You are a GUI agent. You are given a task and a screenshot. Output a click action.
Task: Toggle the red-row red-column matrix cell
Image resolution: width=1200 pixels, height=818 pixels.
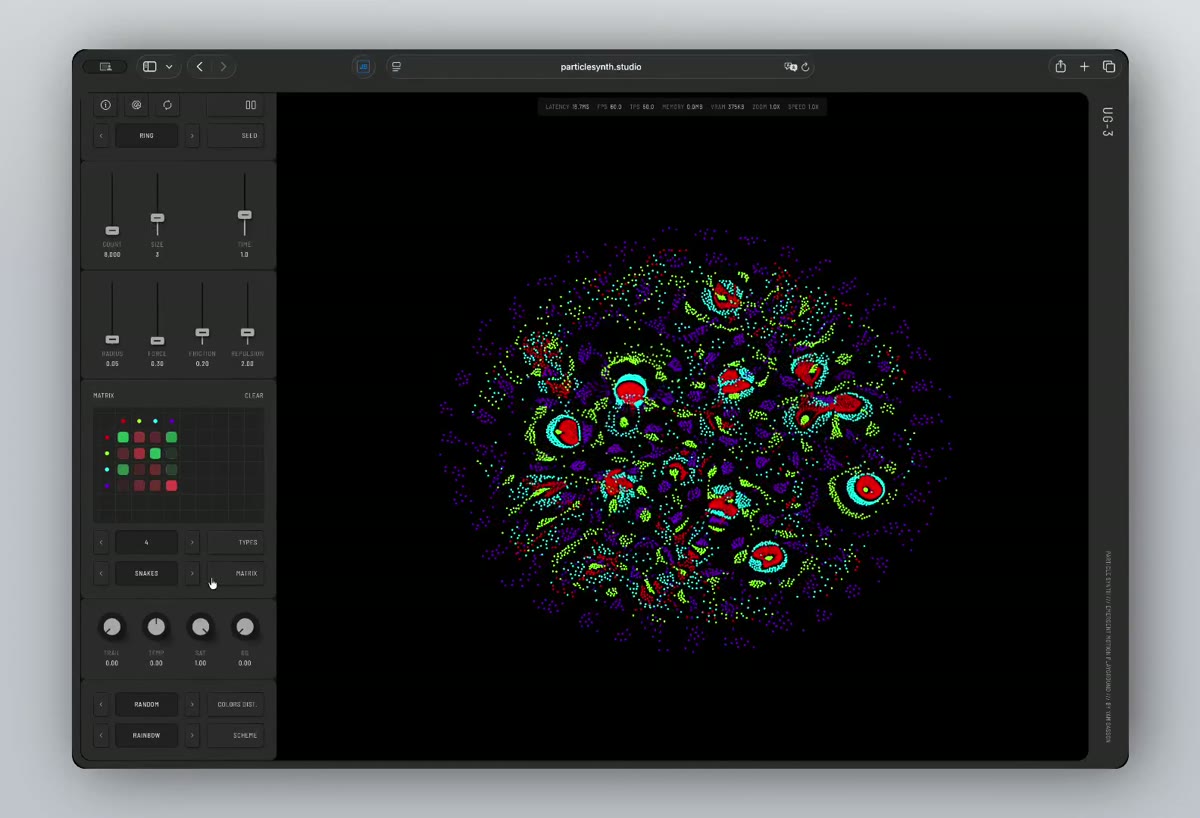(x=123, y=437)
